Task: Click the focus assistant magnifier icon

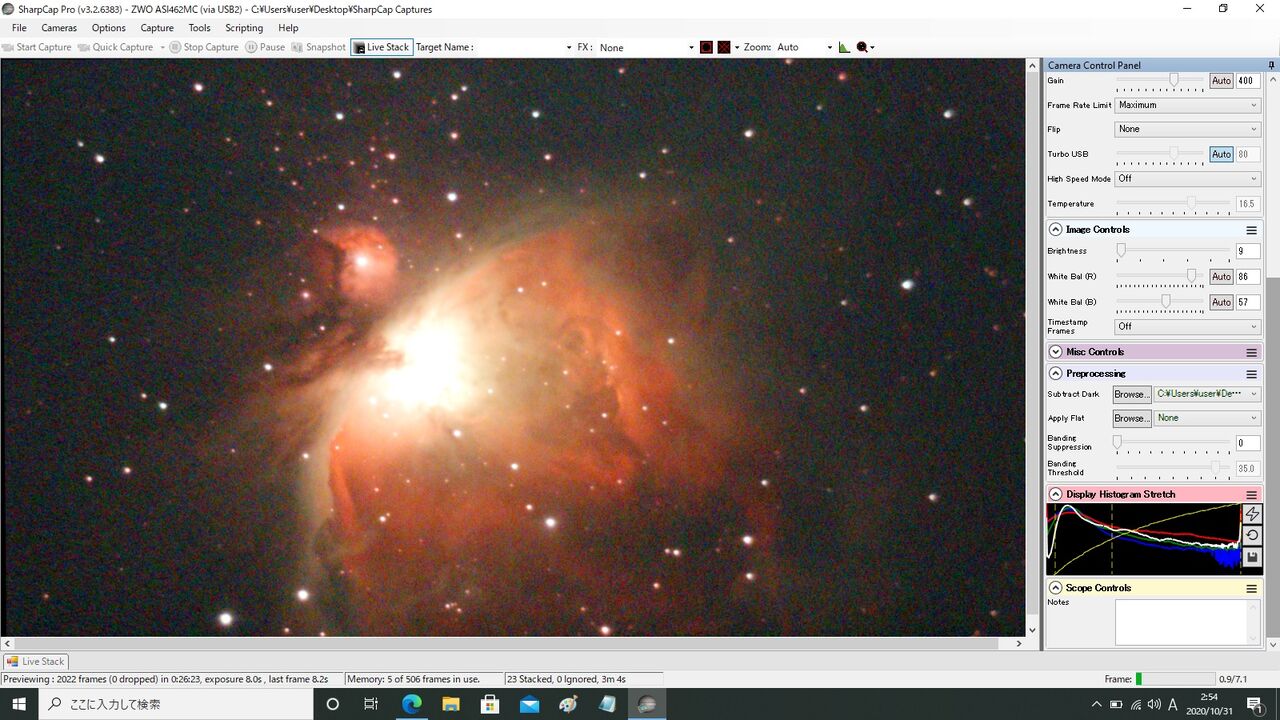Action: (x=862, y=47)
